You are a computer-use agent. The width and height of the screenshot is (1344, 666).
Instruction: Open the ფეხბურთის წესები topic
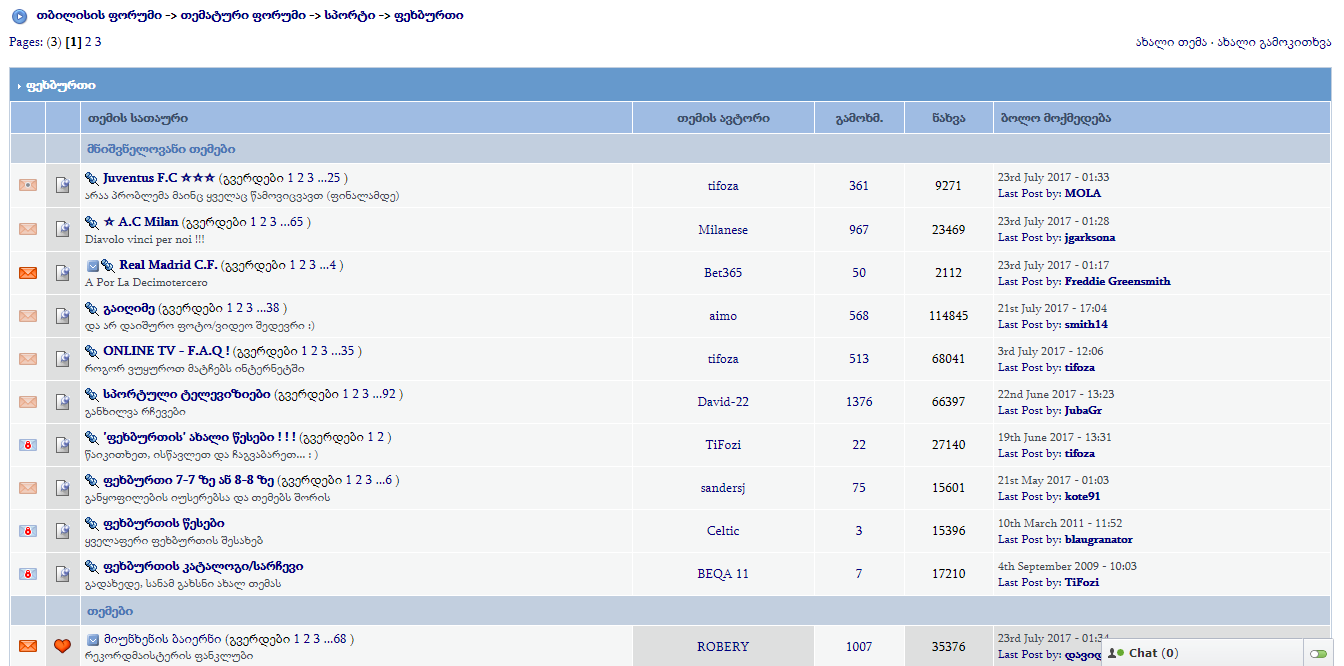click(163, 523)
